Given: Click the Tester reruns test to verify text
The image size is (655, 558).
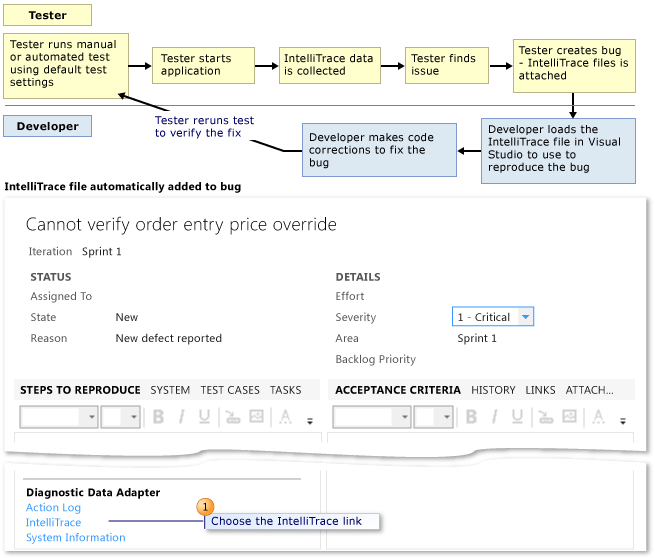Looking at the screenshot, I should pyautogui.click(x=204, y=127).
